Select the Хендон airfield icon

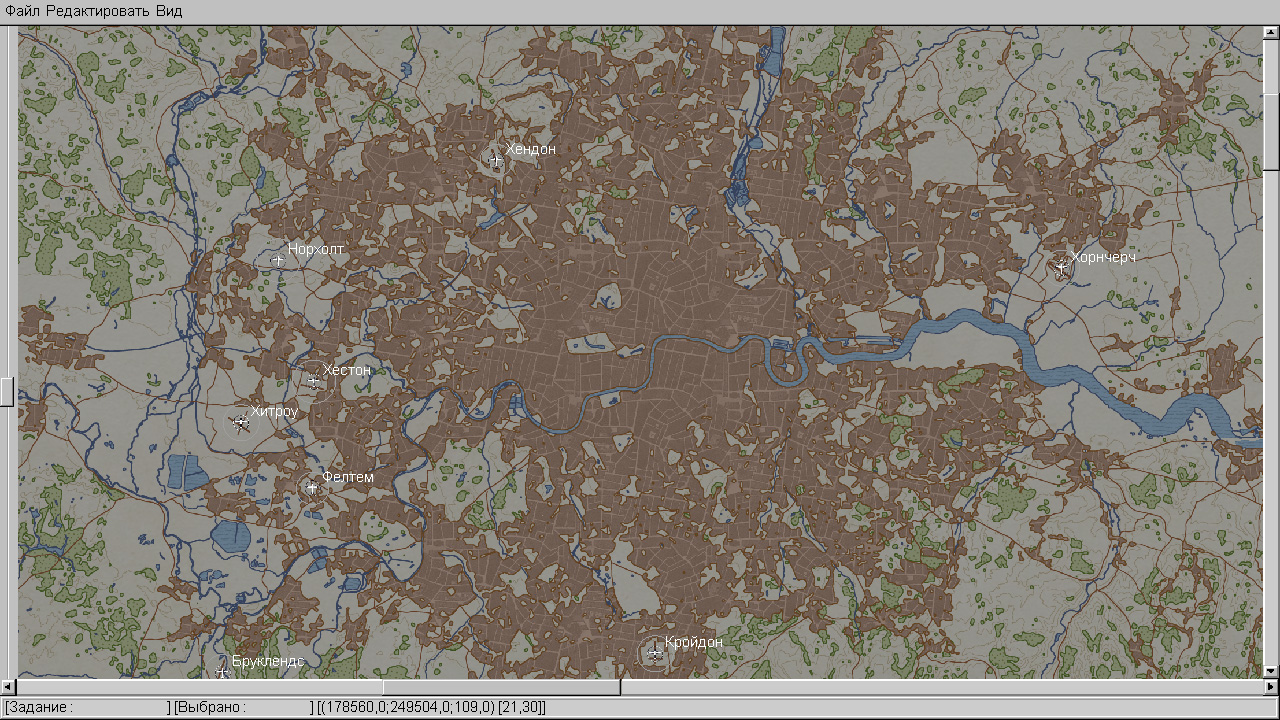click(494, 159)
